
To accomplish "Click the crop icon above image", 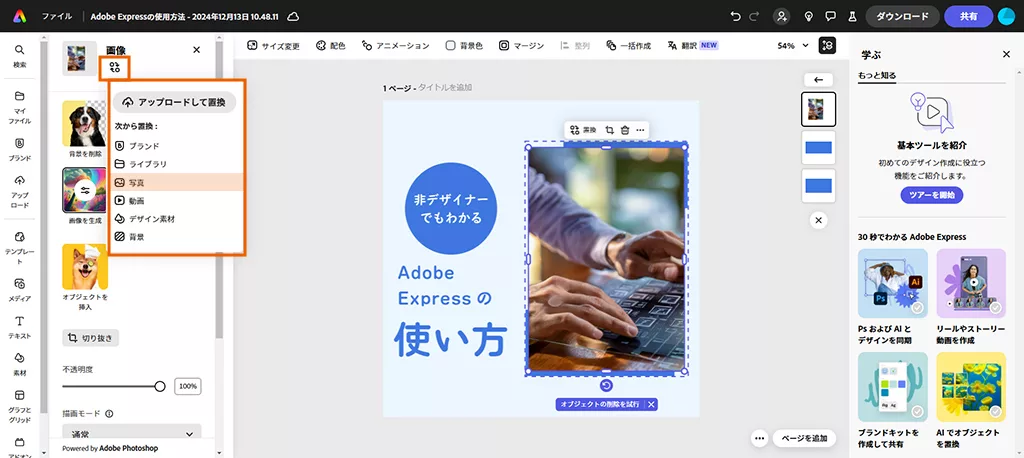I will (609, 130).
